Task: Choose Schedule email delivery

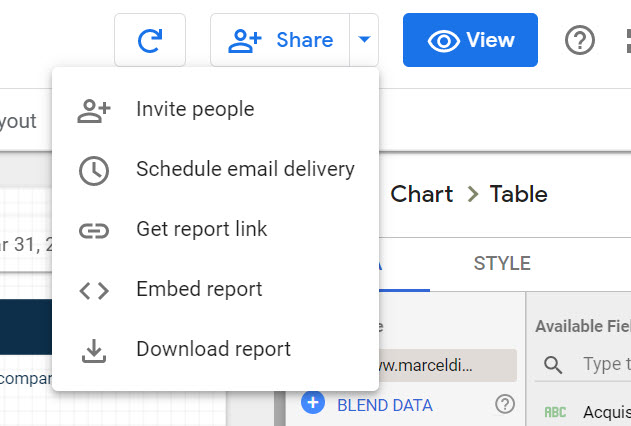Action: (x=245, y=170)
